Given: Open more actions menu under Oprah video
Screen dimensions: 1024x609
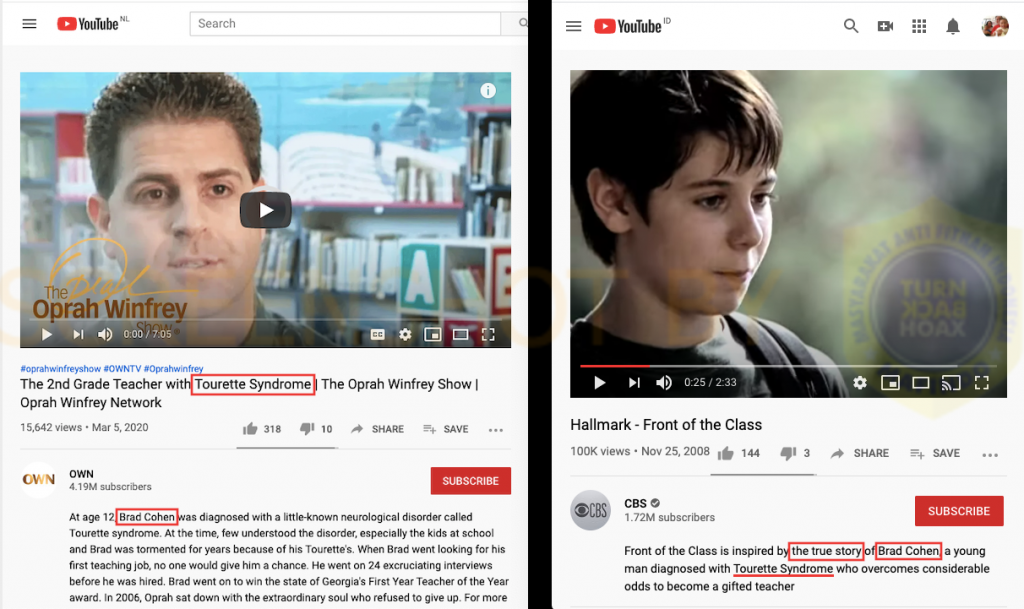Looking at the screenshot, I should pos(496,429).
